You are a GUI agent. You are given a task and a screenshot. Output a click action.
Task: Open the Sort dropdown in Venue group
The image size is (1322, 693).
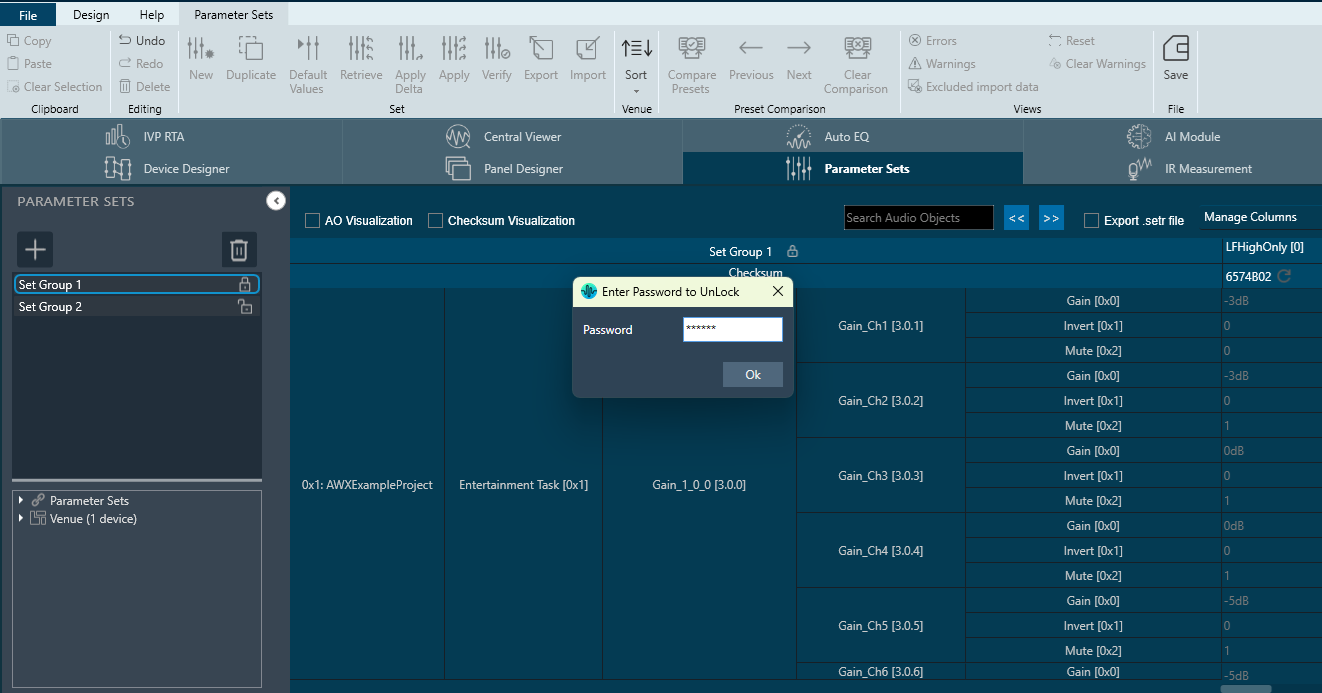coord(636,64)
